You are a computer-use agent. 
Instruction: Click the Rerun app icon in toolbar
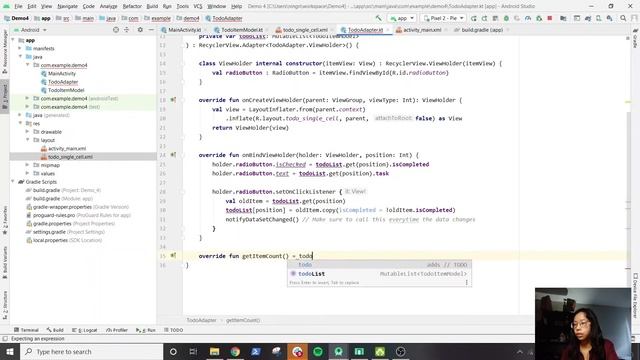[473, 18]
